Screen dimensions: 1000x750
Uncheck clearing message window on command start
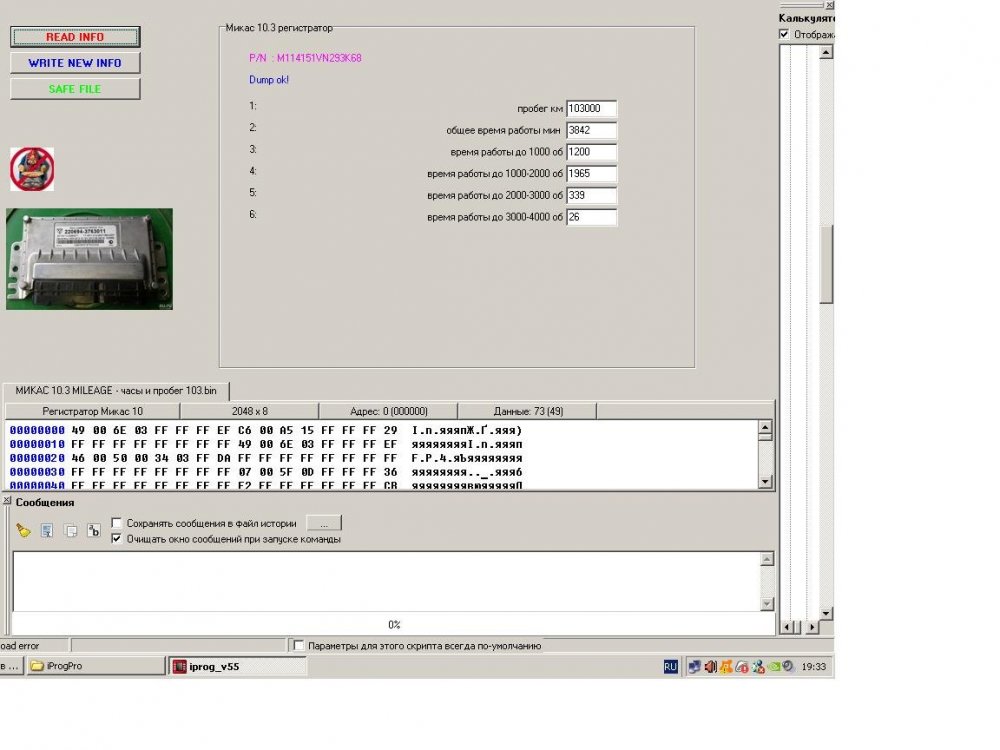tap(118, 539)
